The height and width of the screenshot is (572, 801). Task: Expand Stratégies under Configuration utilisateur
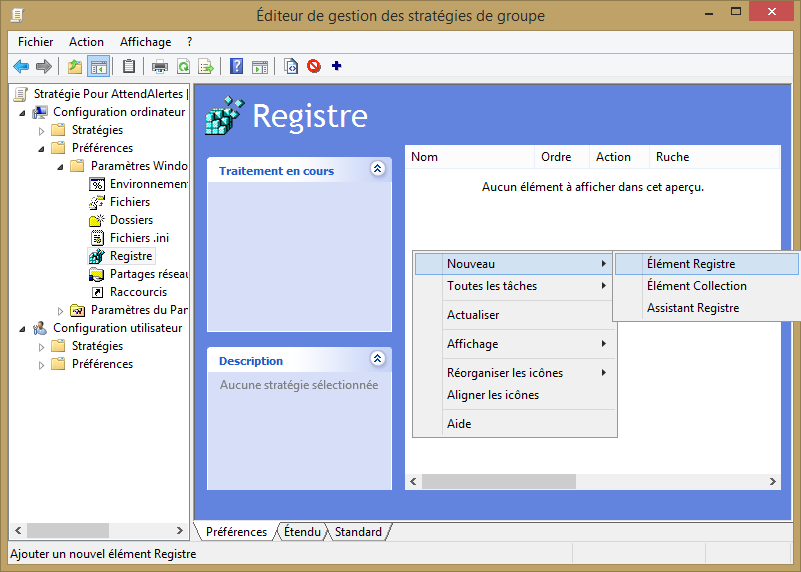click(x=41, y=347)
